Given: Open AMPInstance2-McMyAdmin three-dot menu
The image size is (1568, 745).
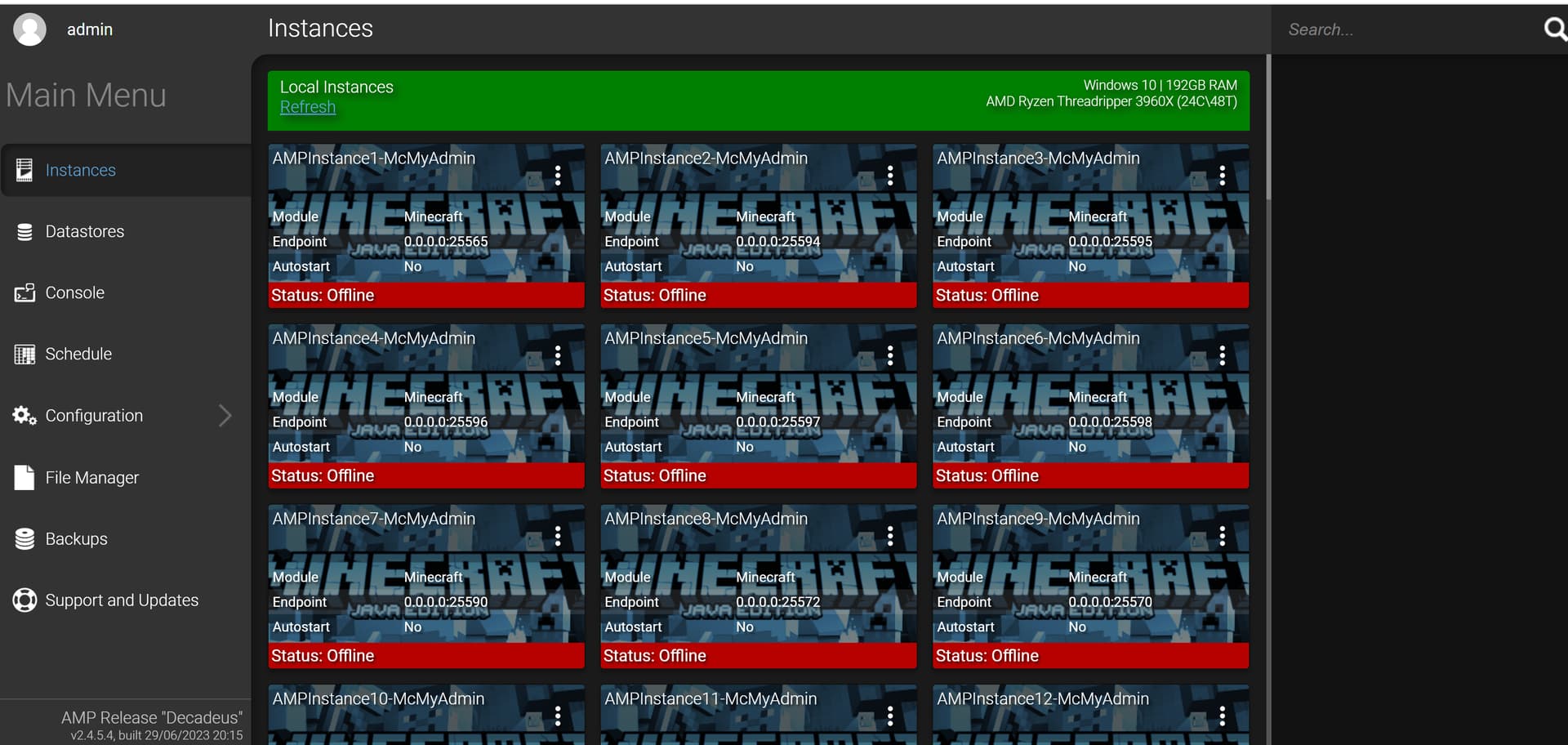Looking at the screenshot, I should tap(890, 175).
